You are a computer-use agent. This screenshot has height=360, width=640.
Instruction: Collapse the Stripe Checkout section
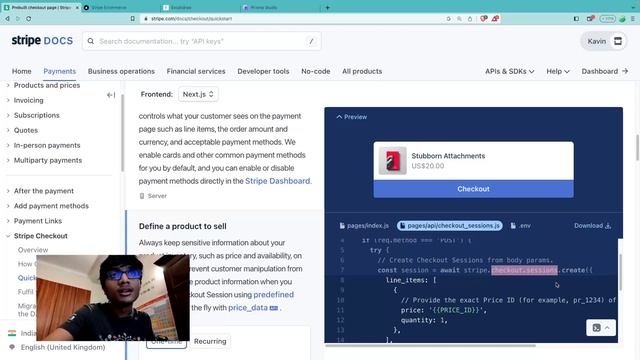click(8, 236)
